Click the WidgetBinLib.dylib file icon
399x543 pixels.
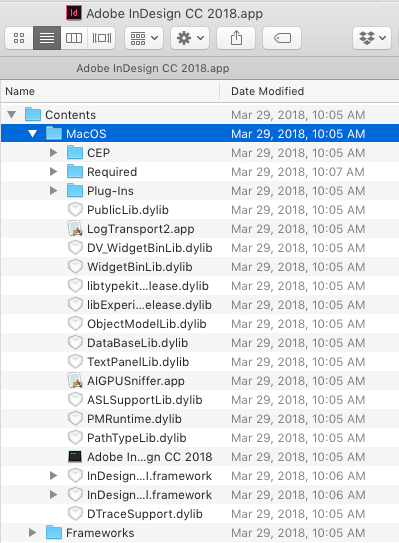tap(75, 267)
